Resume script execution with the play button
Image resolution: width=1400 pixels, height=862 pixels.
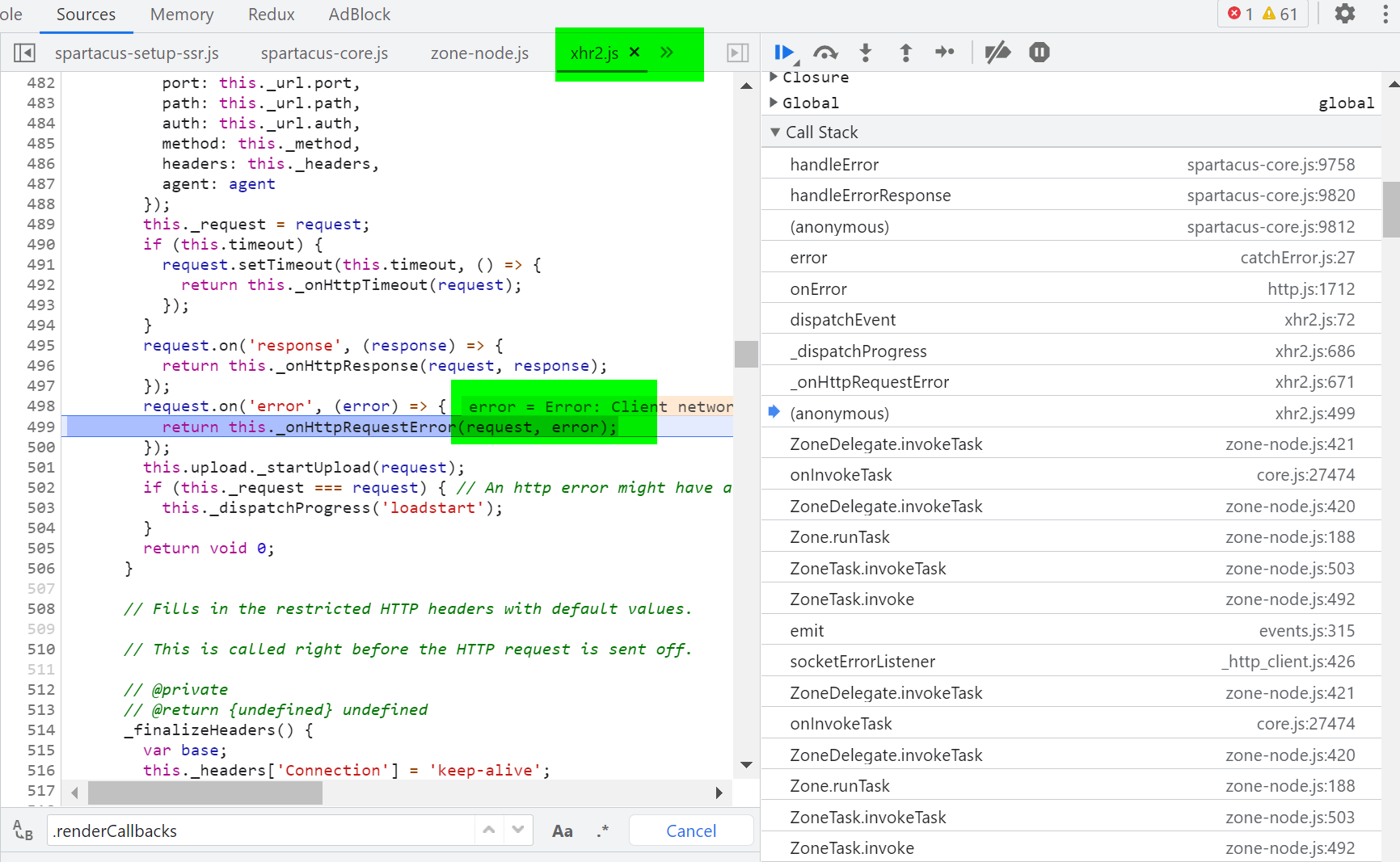(783, 53)
